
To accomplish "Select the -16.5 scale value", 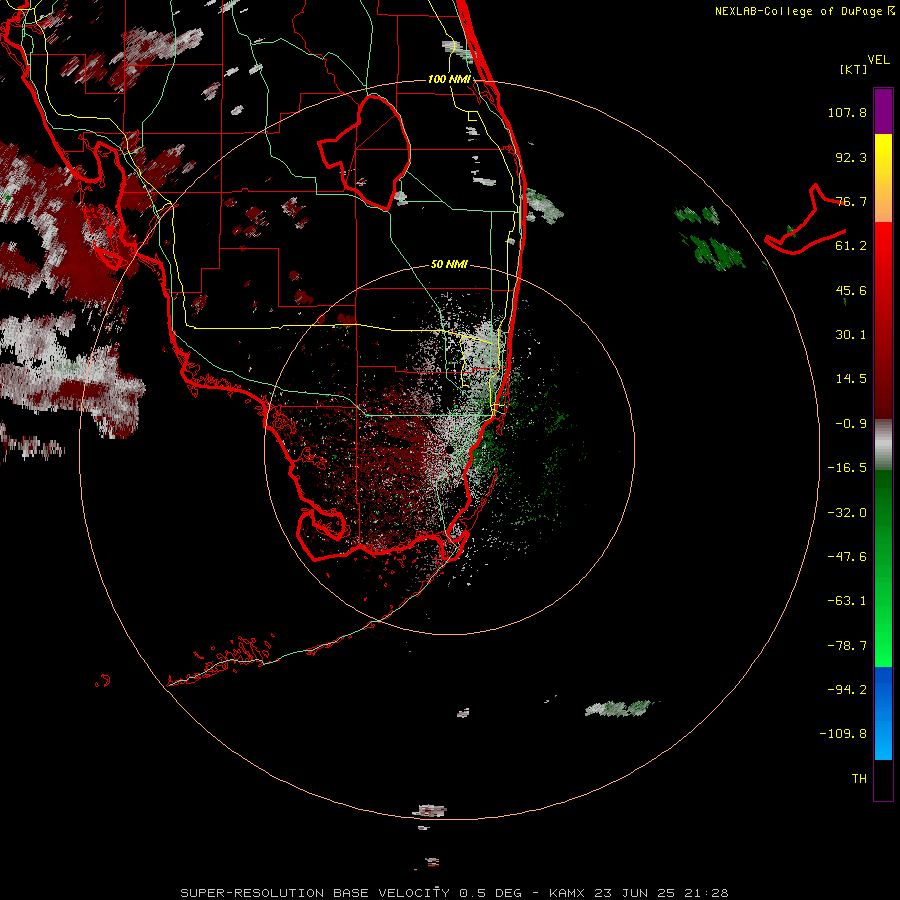I will 847,468.
